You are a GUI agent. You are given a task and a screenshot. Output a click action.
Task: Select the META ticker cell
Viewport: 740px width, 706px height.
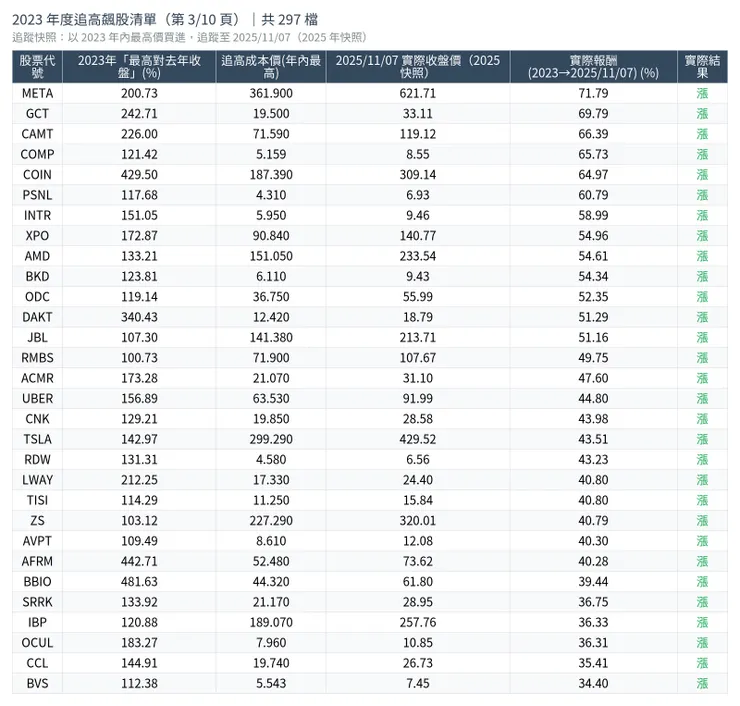pos(37,93)
